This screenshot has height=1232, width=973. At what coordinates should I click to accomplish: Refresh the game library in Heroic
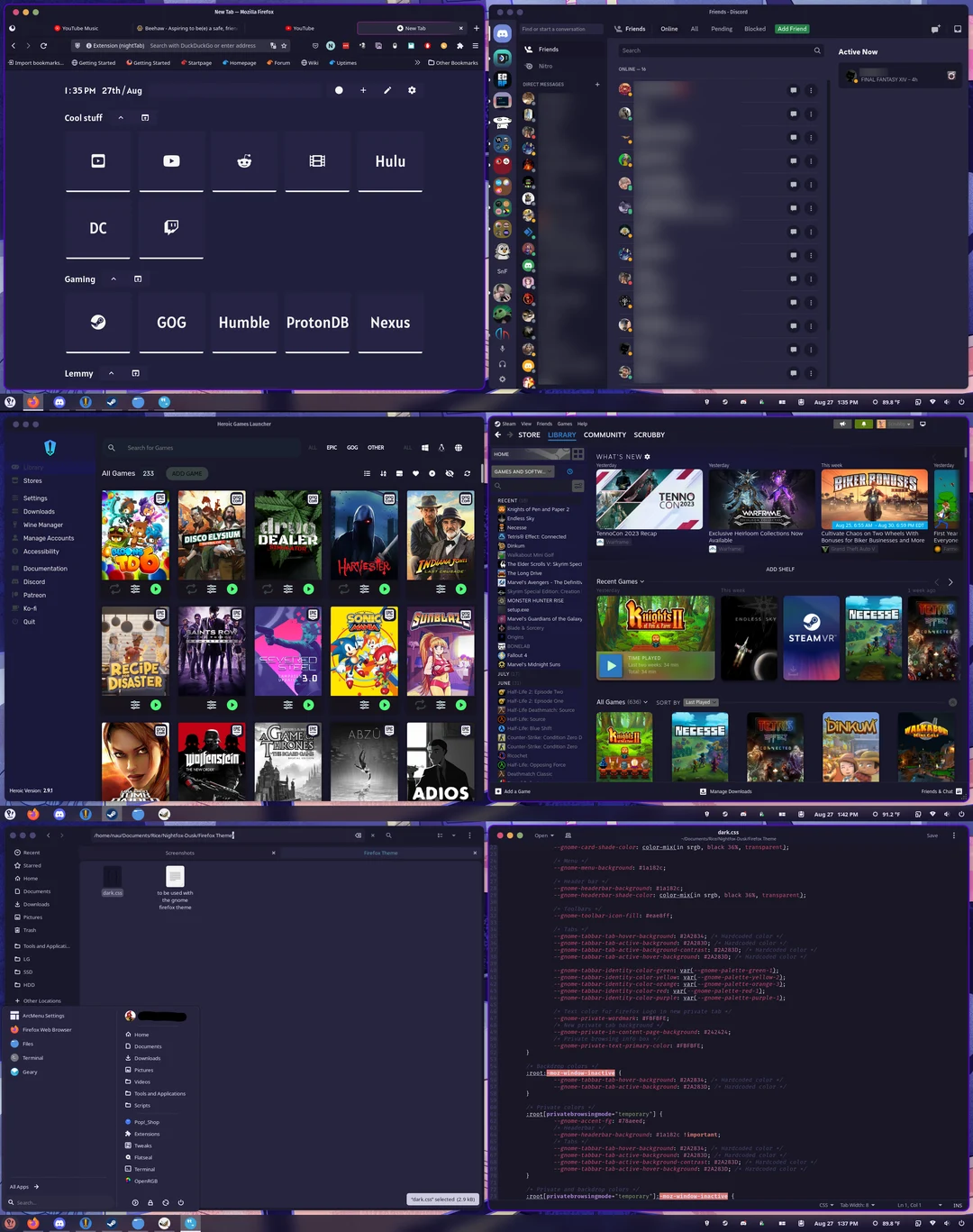[467, 473]
